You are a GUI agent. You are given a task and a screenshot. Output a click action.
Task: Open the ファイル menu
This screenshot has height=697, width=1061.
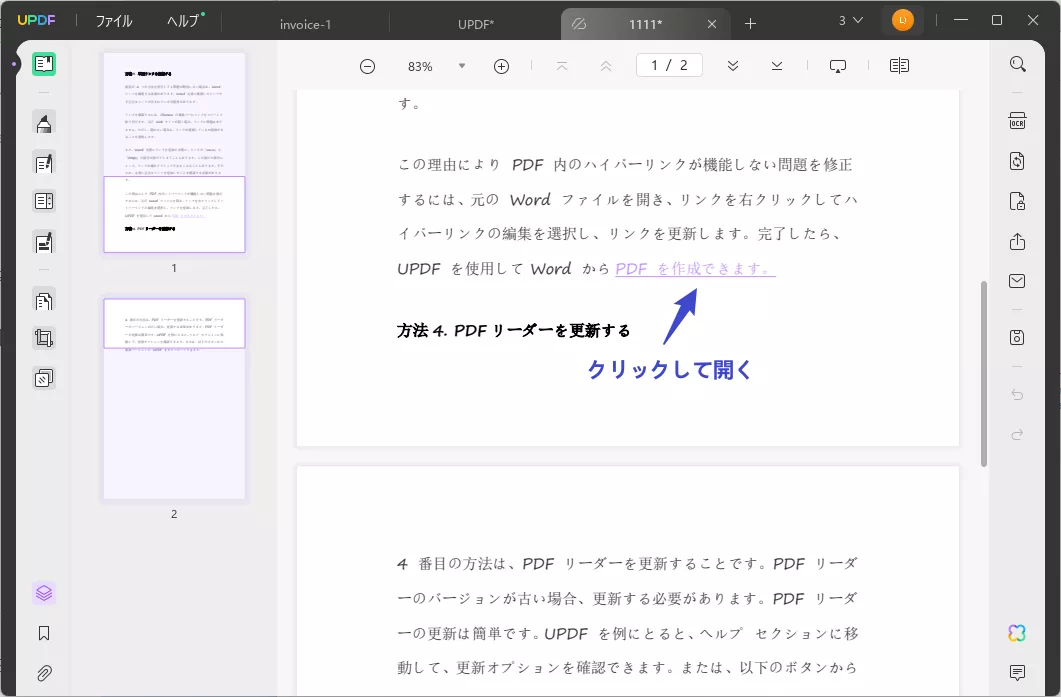(x=114, y=21)
